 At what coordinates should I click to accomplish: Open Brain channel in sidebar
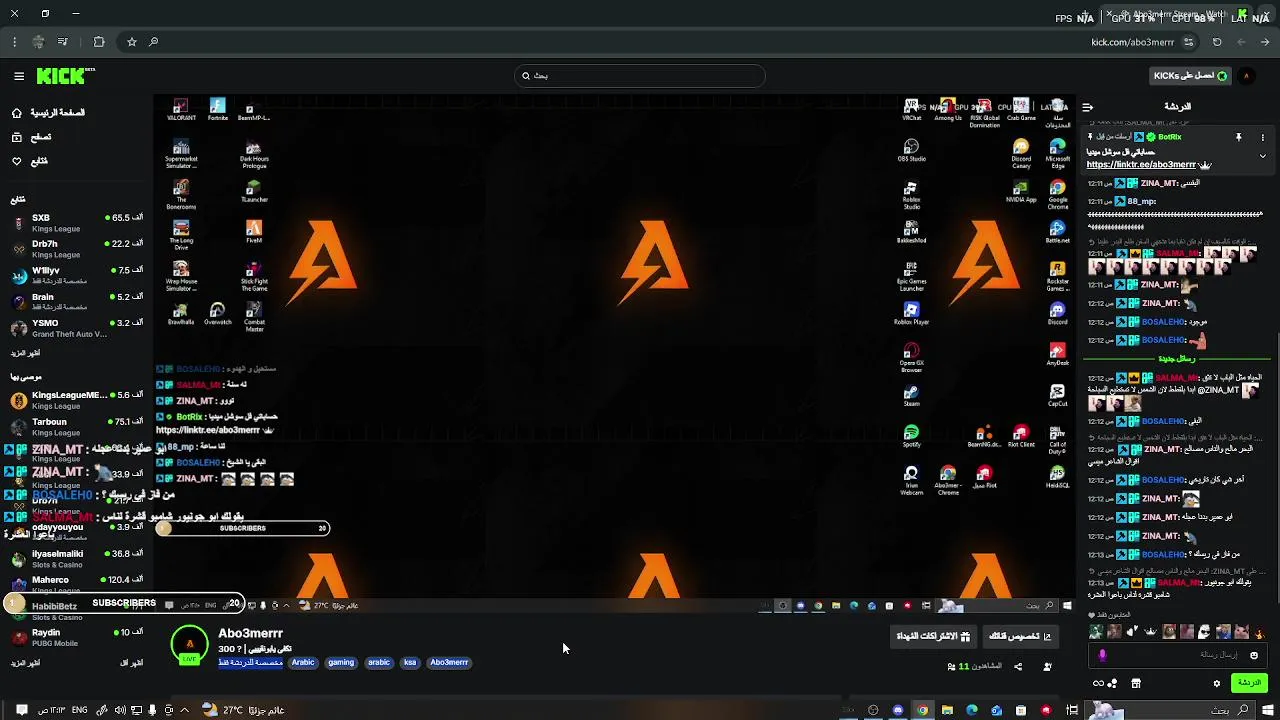[x=78, y=301]
